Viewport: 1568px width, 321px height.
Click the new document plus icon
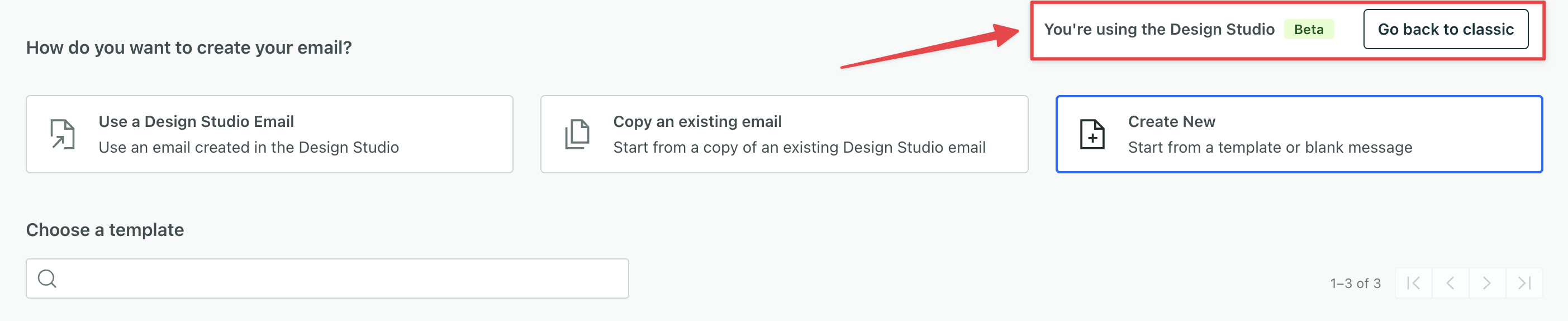click(x=1092, y=134)
